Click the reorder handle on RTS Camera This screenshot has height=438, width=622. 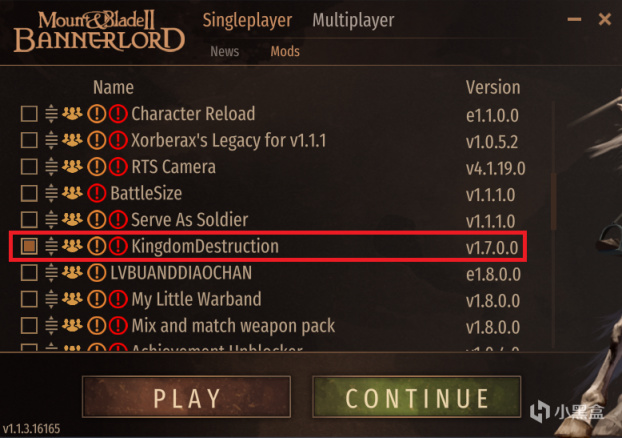pos(51,167)
